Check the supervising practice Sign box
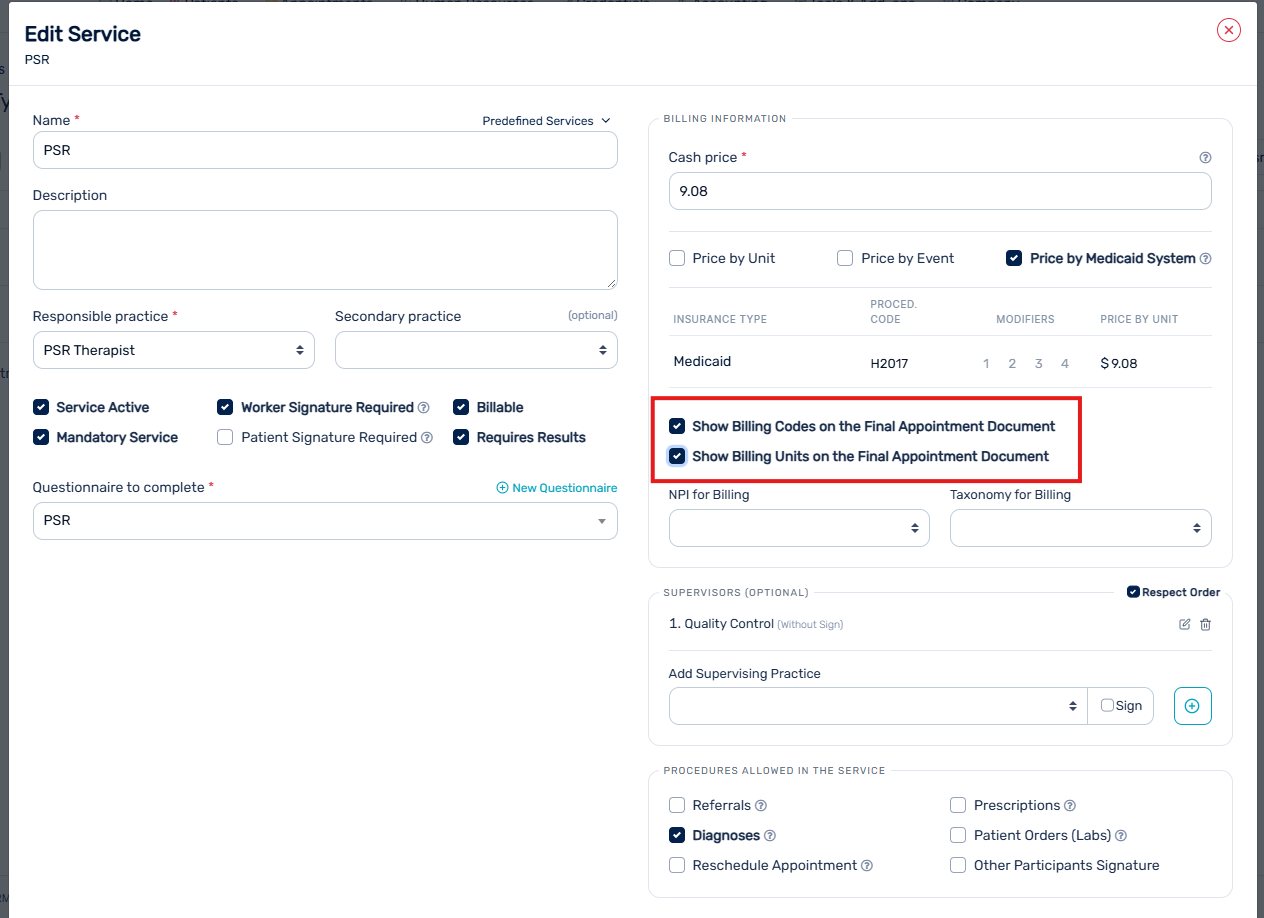The height and width of the screenshot is (918, 1264). pos(1107,705)
